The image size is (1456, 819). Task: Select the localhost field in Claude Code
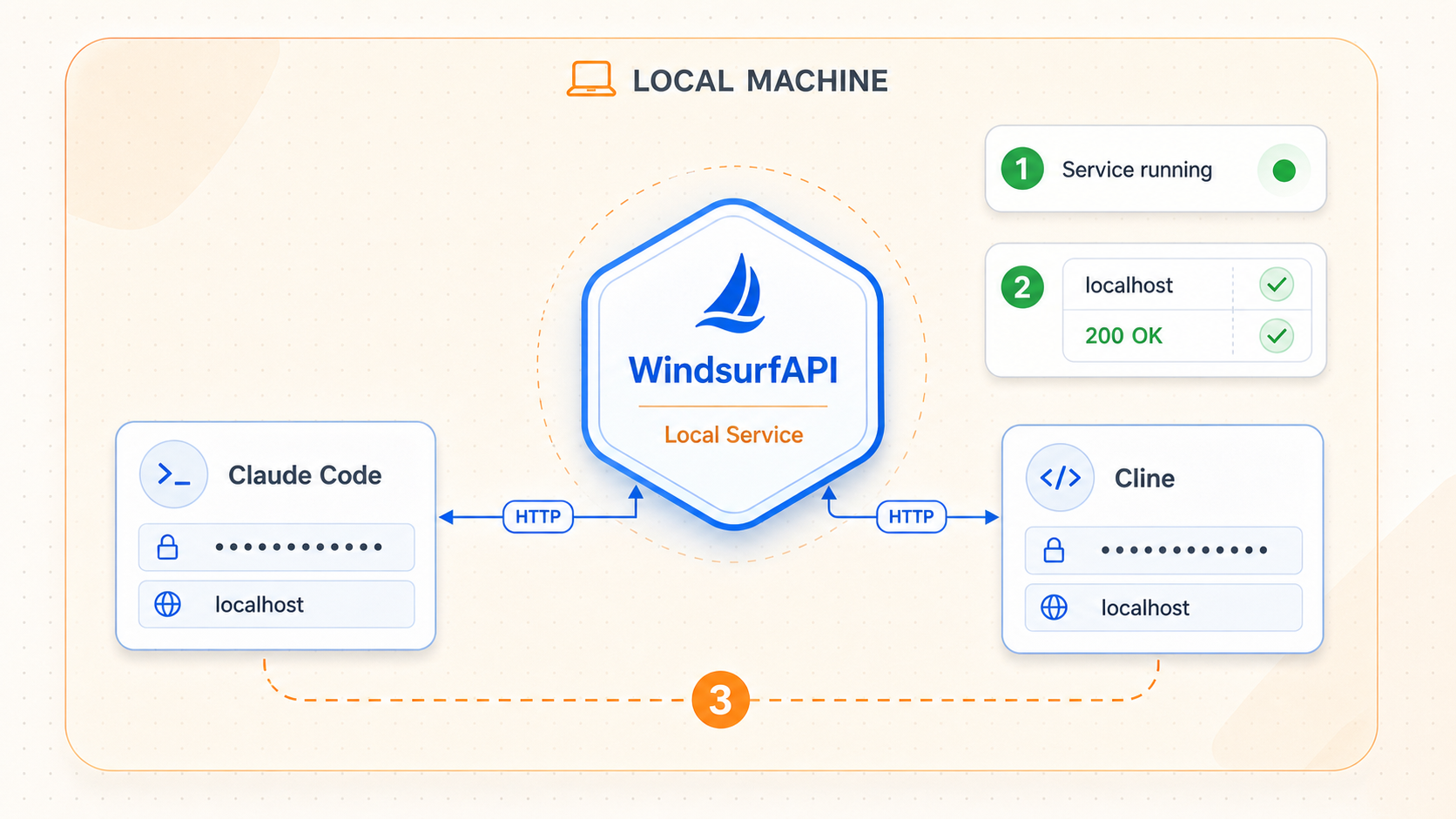coord(276,604)
